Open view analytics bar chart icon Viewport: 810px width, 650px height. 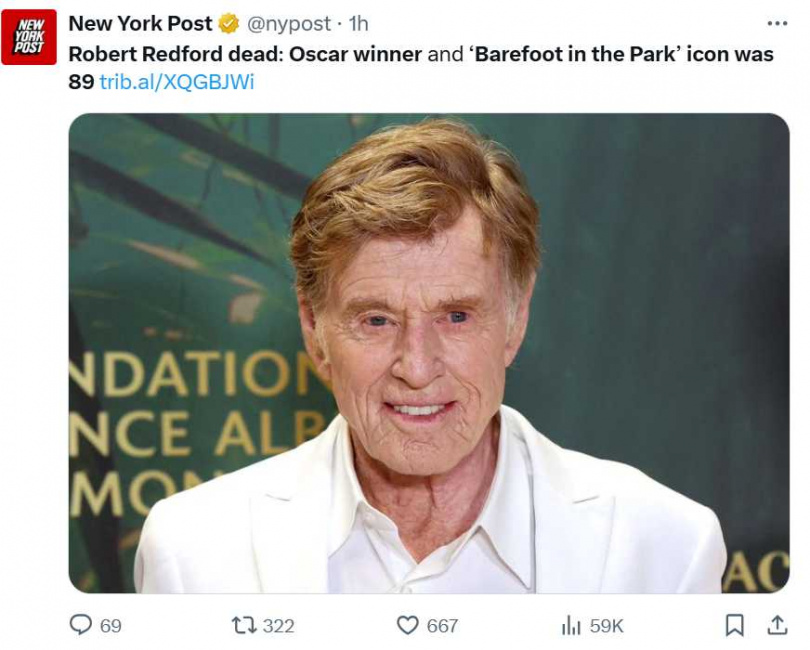[571, 625]
